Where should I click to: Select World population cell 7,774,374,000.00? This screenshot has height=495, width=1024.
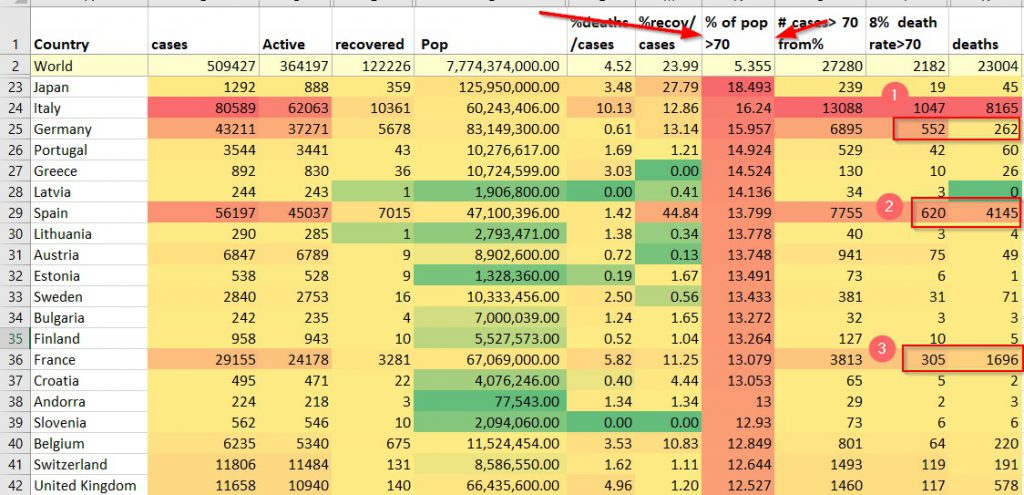(x=491, y=66)
